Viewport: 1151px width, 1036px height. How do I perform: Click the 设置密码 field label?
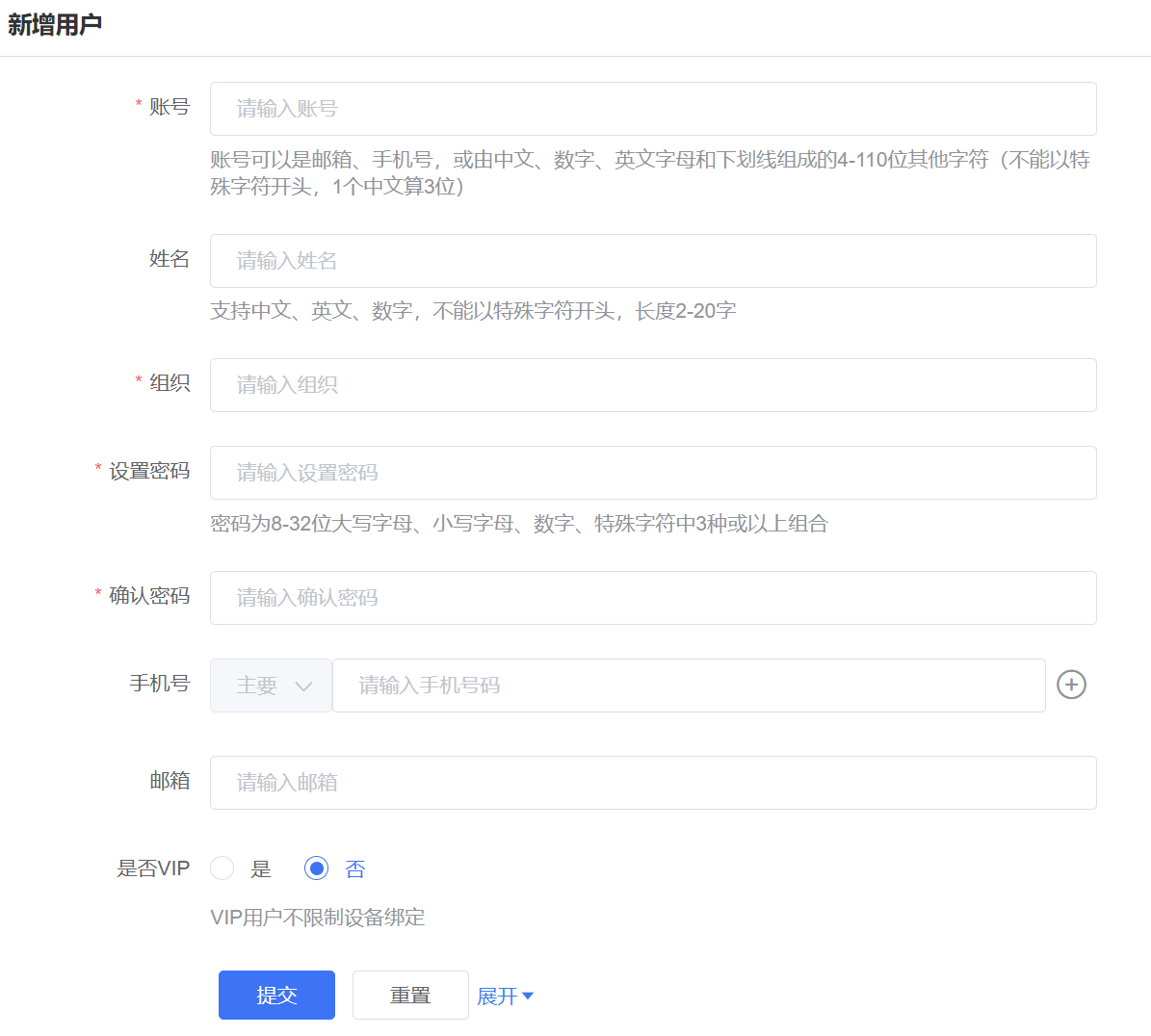point(149,471)
